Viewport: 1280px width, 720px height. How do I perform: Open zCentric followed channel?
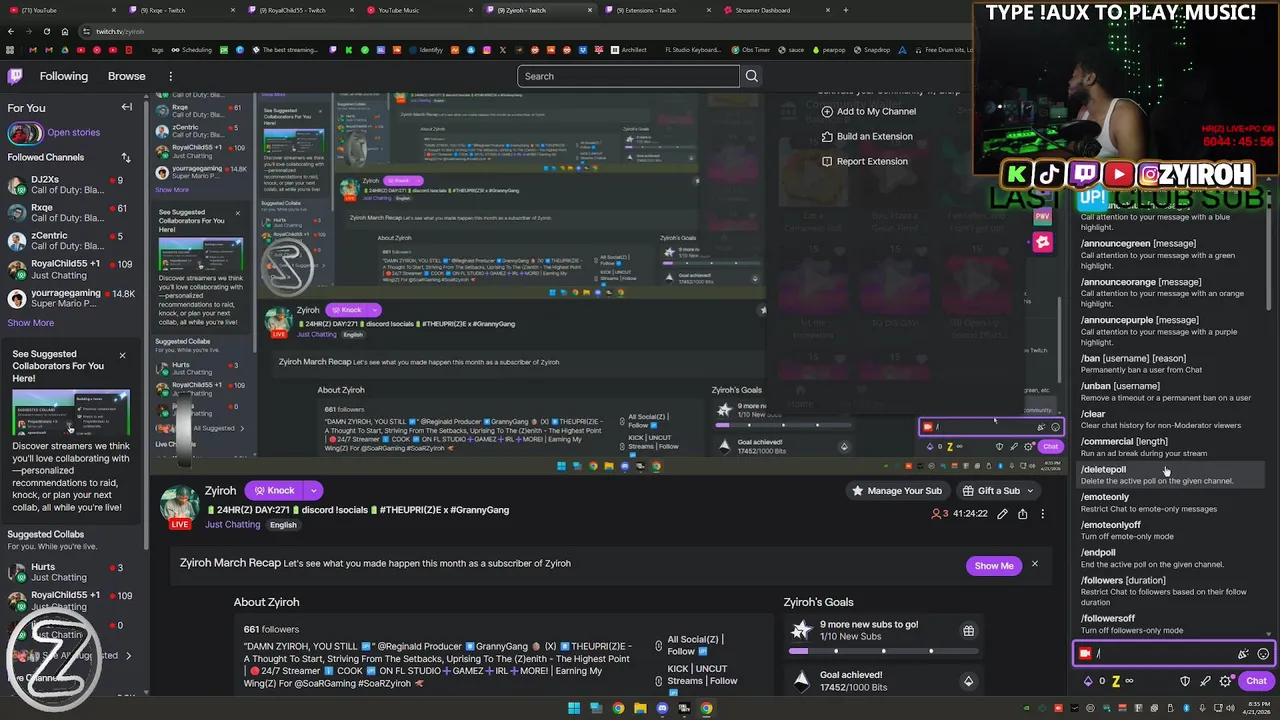(71, 241)
